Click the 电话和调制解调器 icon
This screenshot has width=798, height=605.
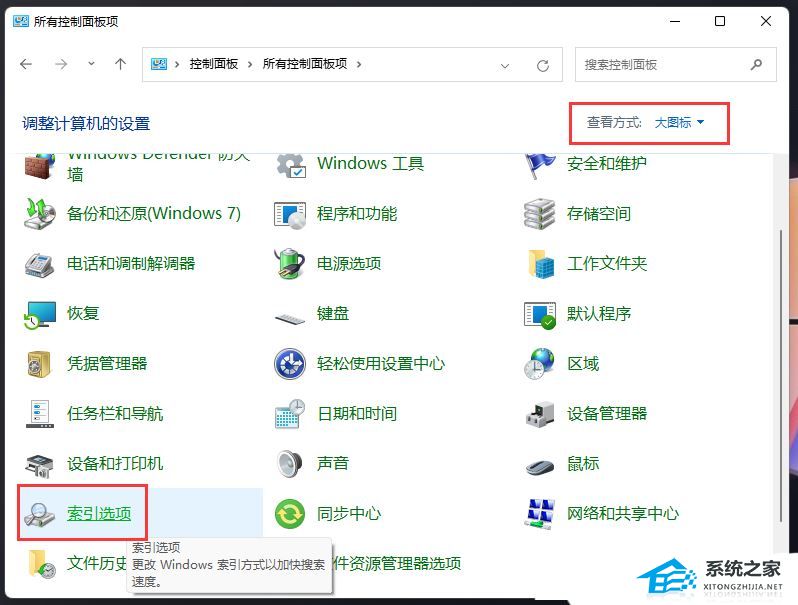tap(40, 264)
